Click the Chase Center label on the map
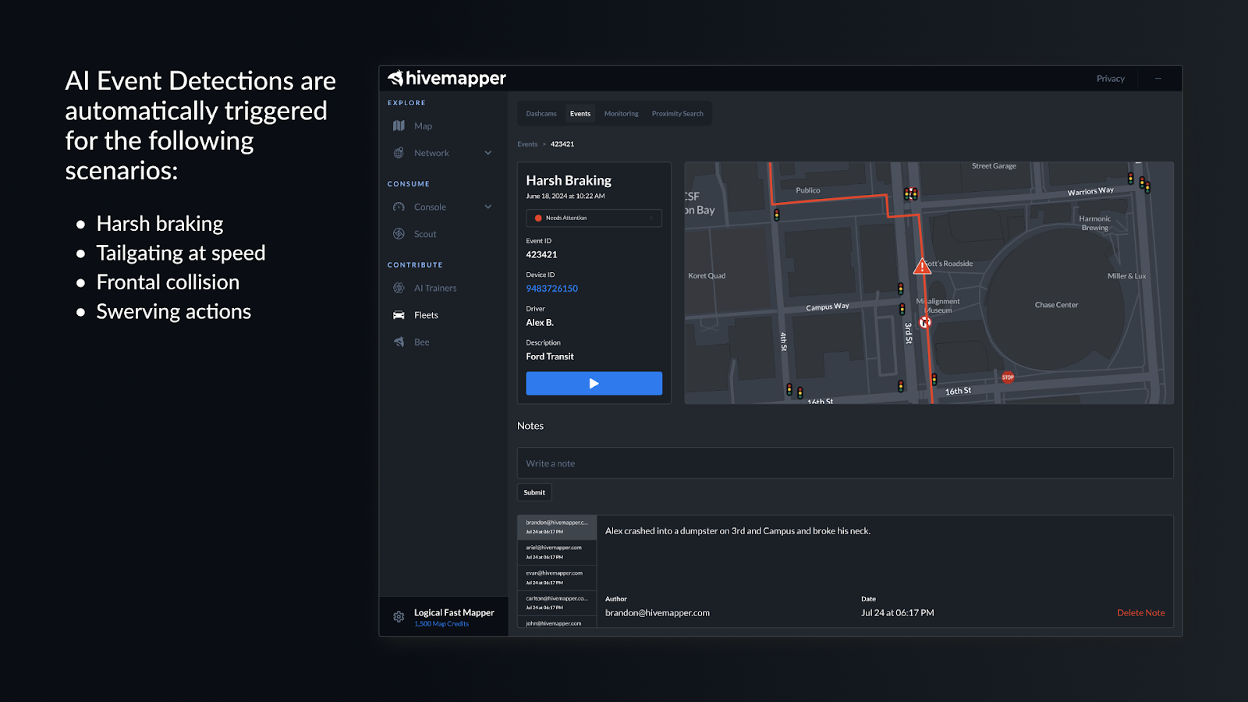The width and height of the screenshot is (1248, 702). point(1056,305)
